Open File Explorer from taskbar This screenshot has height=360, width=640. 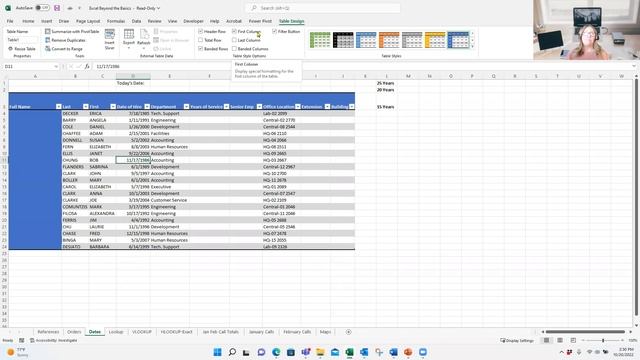[x=320, y=352]
